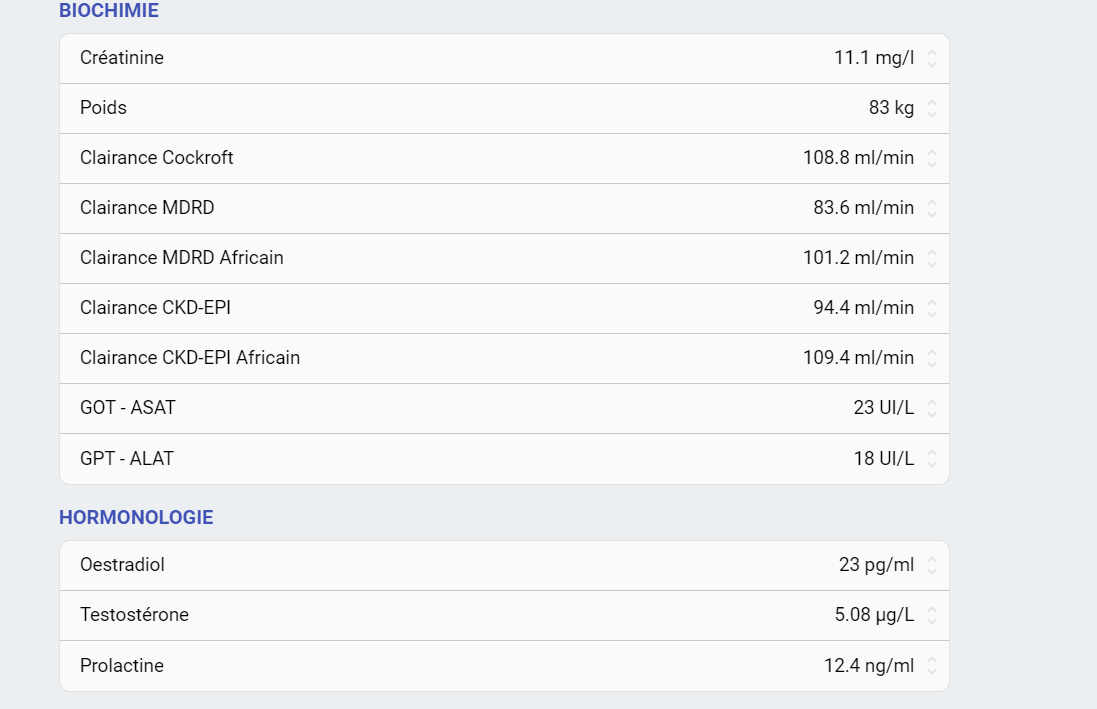Viewport: 1097px width, 709px height.
Task: Click the unfold icon next to 83.6 ml/min
Action: (931, 208)
